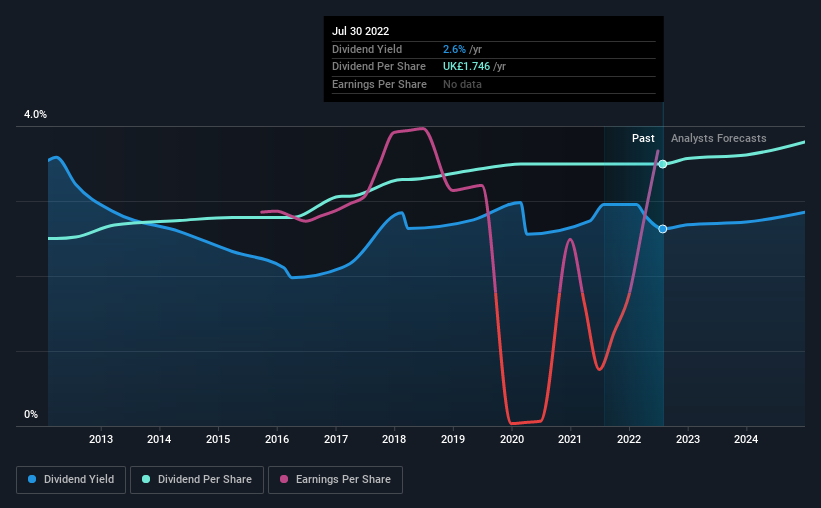821x508 pixels.
Task: Click the teal data point marker on chart
Action: click(x=663, y=164)
